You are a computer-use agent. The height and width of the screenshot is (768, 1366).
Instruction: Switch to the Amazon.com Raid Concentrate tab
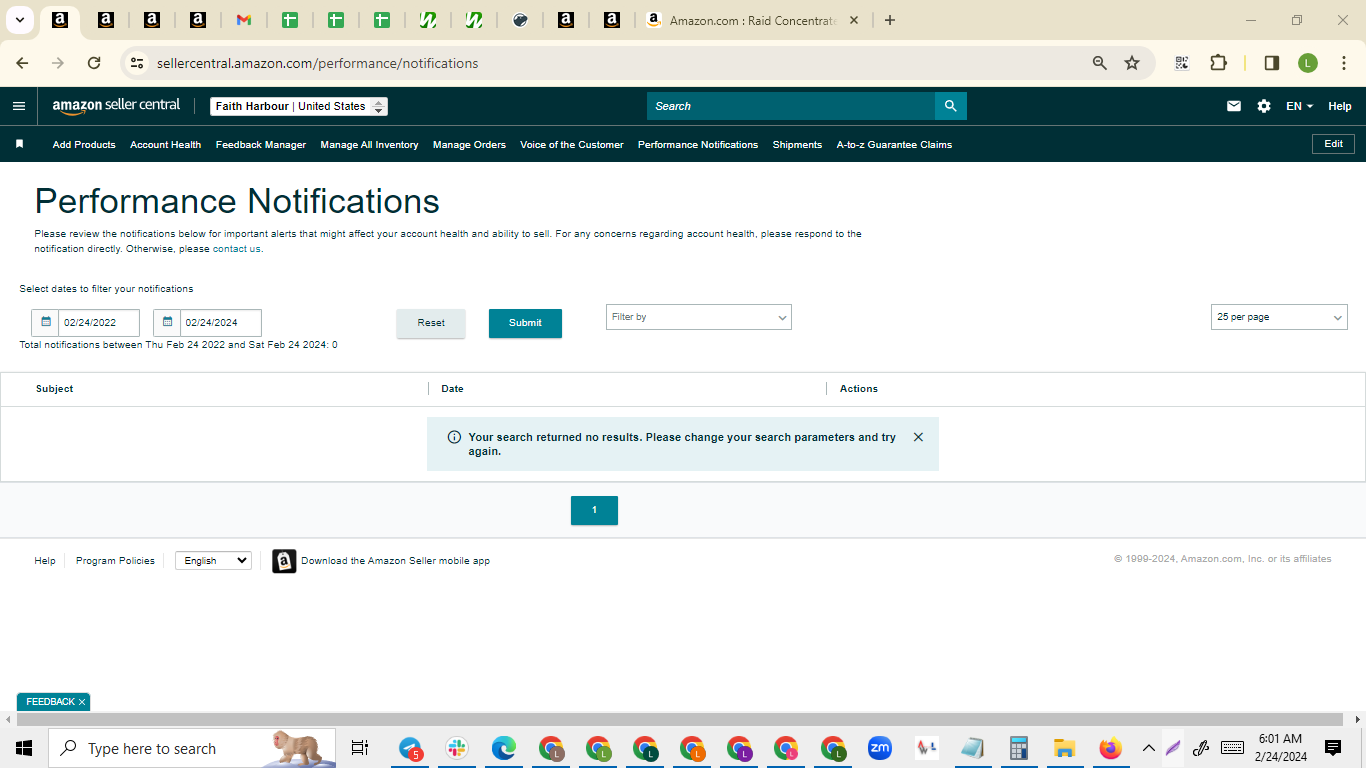coord(754,20)
